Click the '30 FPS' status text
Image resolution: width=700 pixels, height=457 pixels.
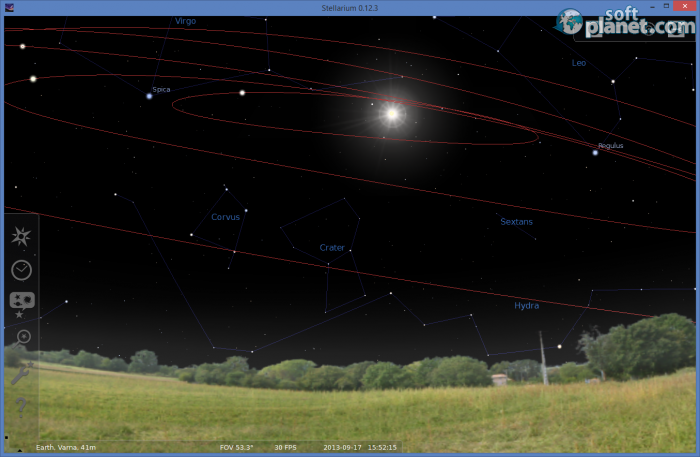point(285,447)
